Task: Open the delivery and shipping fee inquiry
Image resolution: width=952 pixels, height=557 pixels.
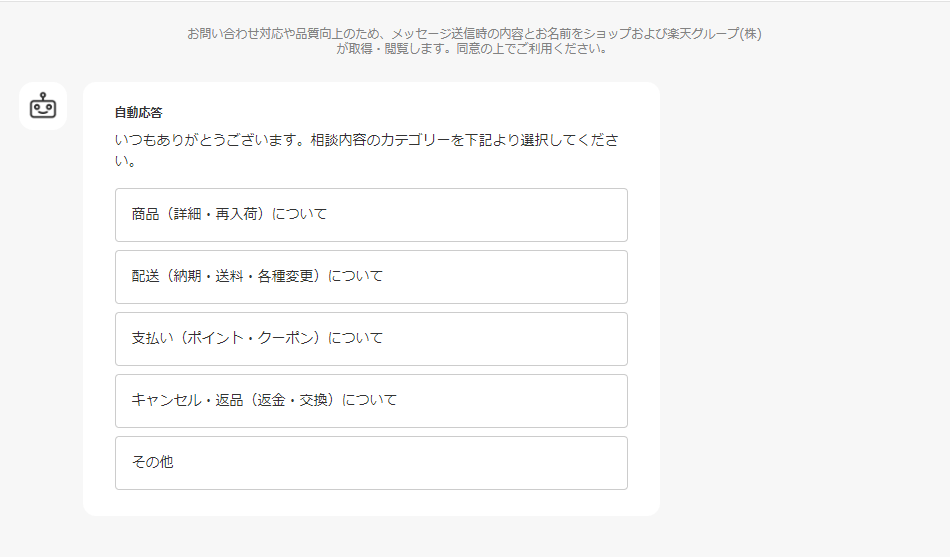Action: [x=371, y=276]
